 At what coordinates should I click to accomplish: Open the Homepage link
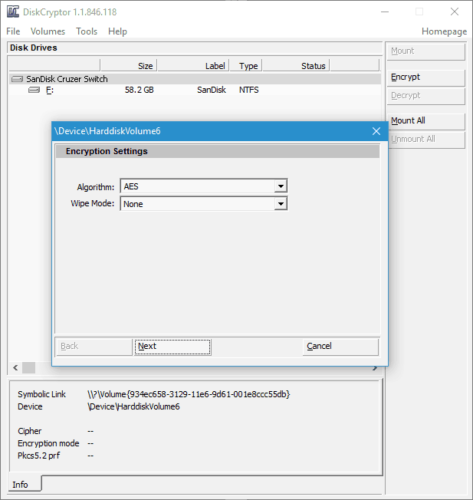point(444,31)
